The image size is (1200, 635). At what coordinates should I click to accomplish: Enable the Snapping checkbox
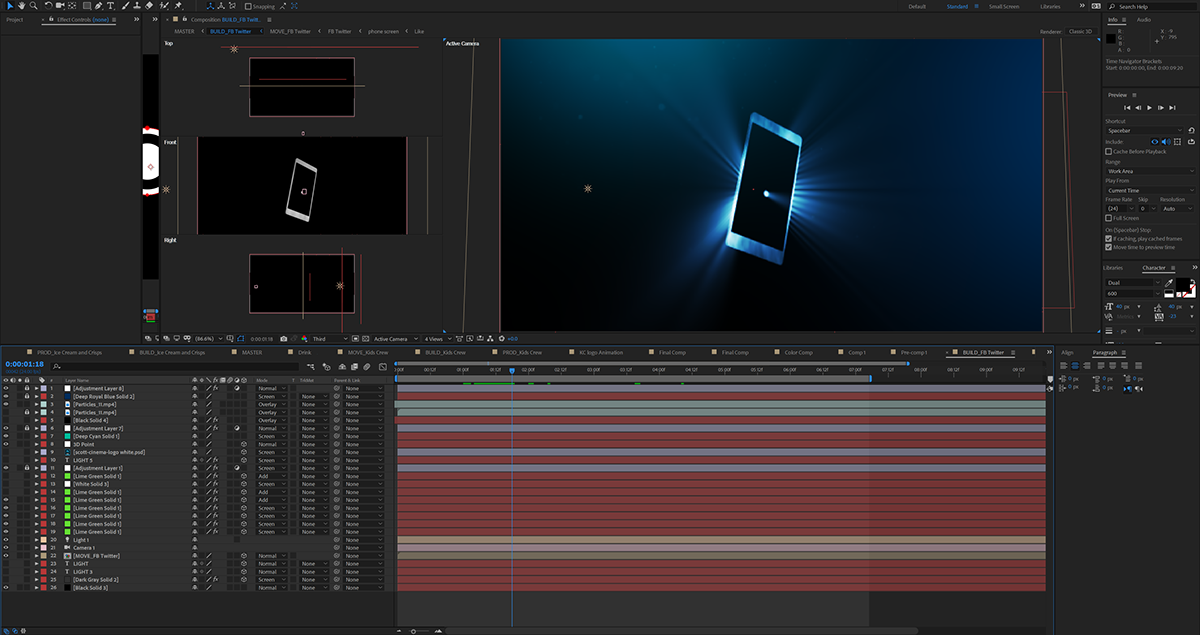pyautogui.click(x=247, y=6)
